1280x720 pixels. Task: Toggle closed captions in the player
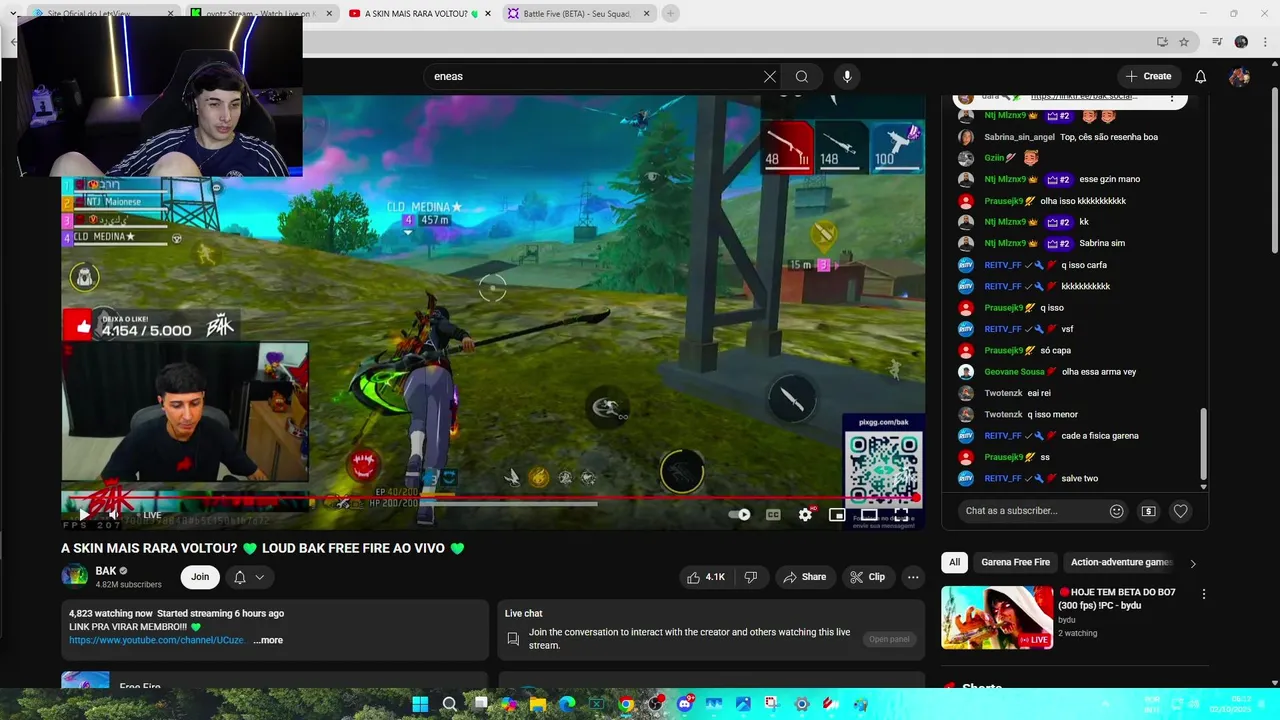pos(773,515)
